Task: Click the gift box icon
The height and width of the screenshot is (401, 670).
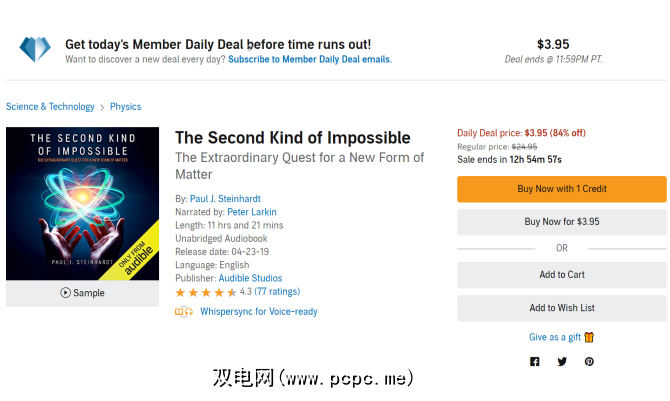Action: 589,337
